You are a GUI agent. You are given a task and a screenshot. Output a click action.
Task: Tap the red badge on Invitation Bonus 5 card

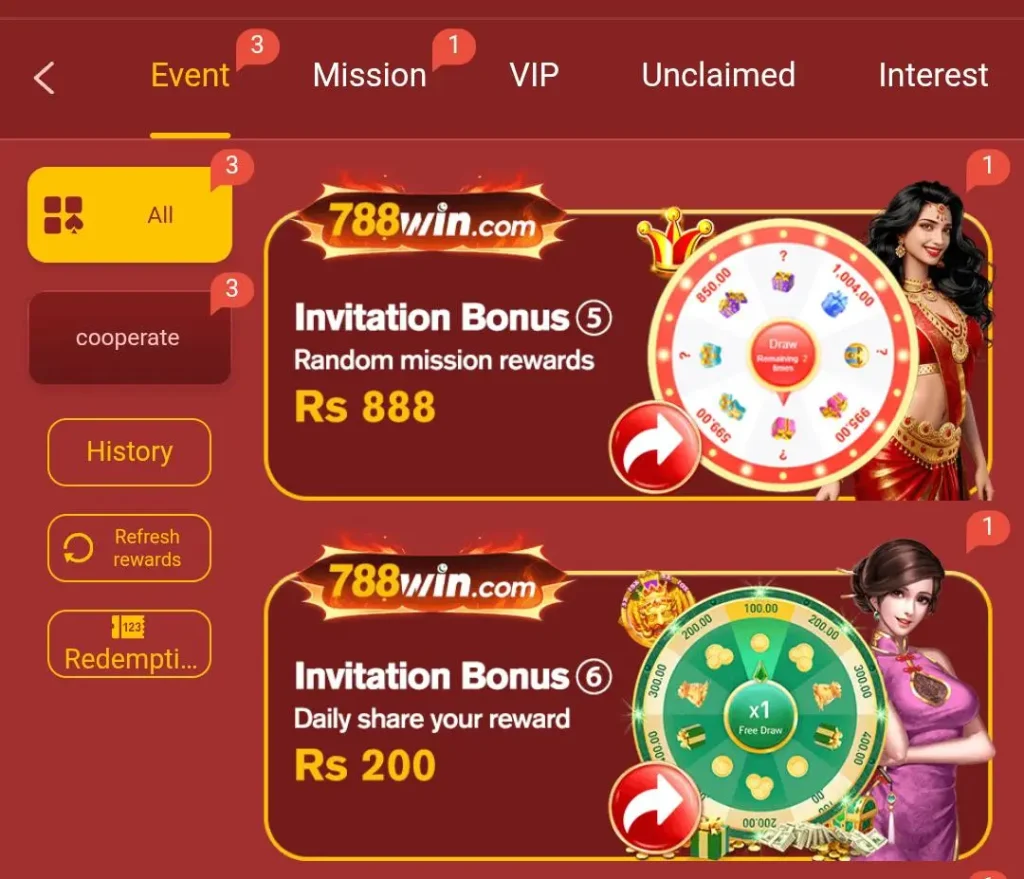[987, 168]
